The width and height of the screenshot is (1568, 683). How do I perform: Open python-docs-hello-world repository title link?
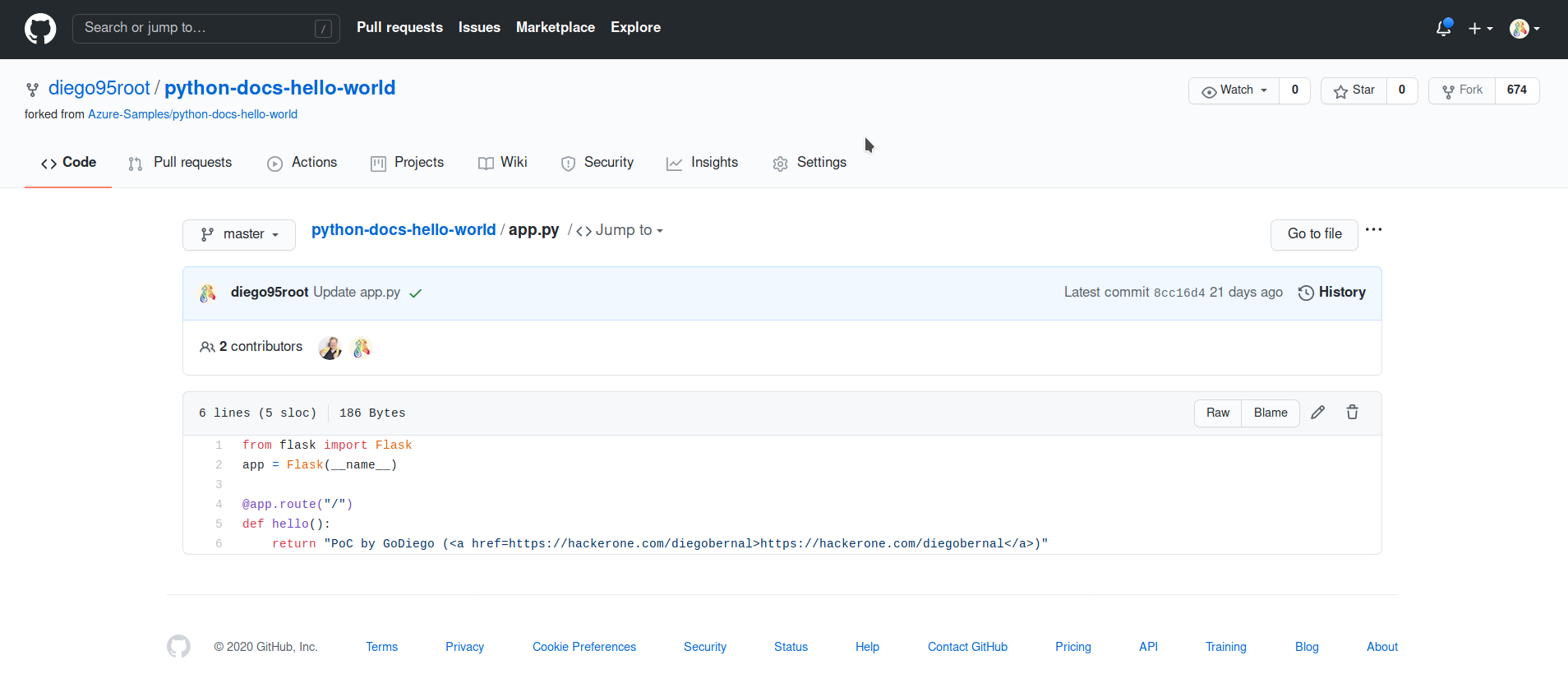pyautogui.click(x=279, y=88)
